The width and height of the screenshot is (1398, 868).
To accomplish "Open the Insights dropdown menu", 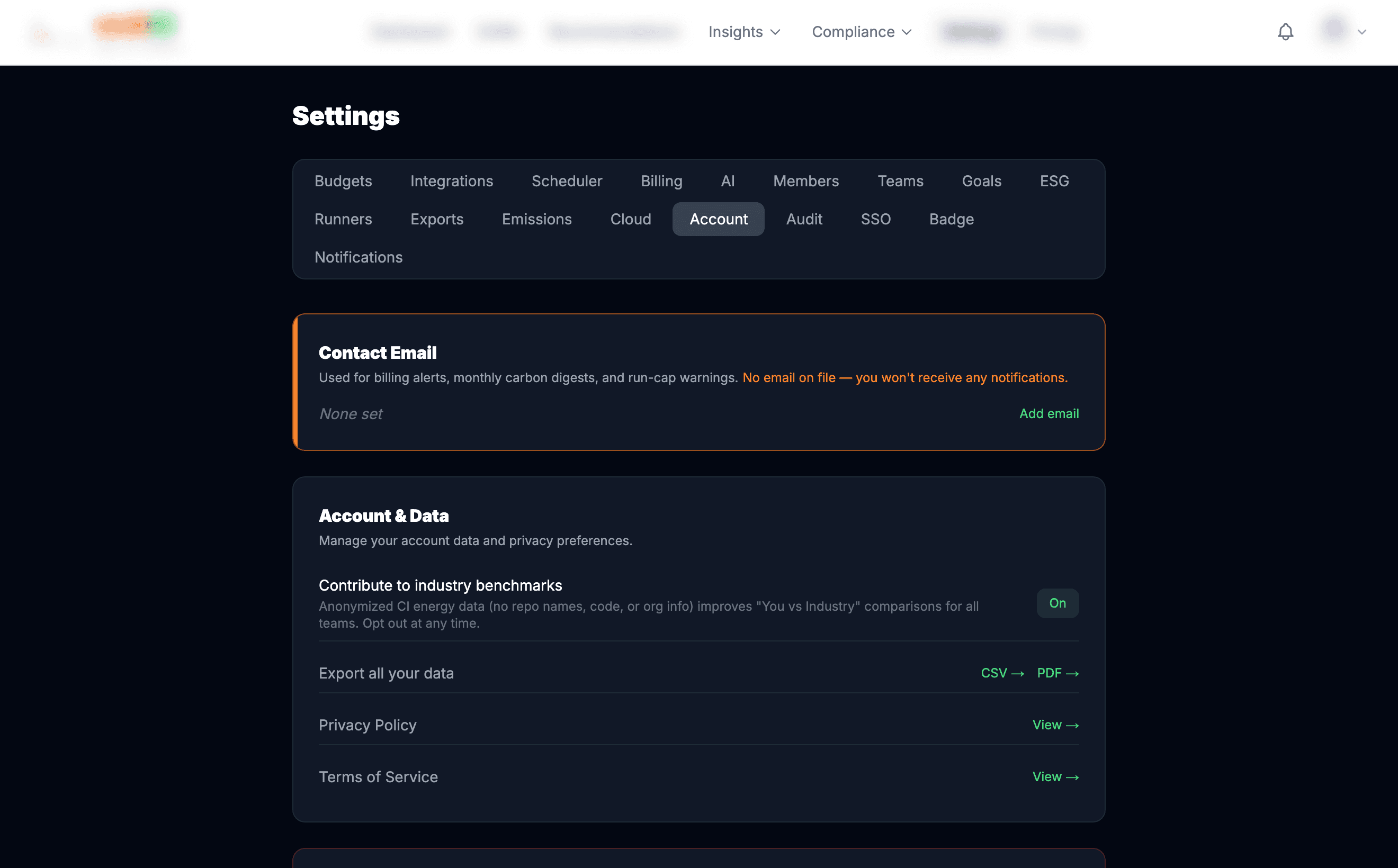I will click(x=744, y=32).
